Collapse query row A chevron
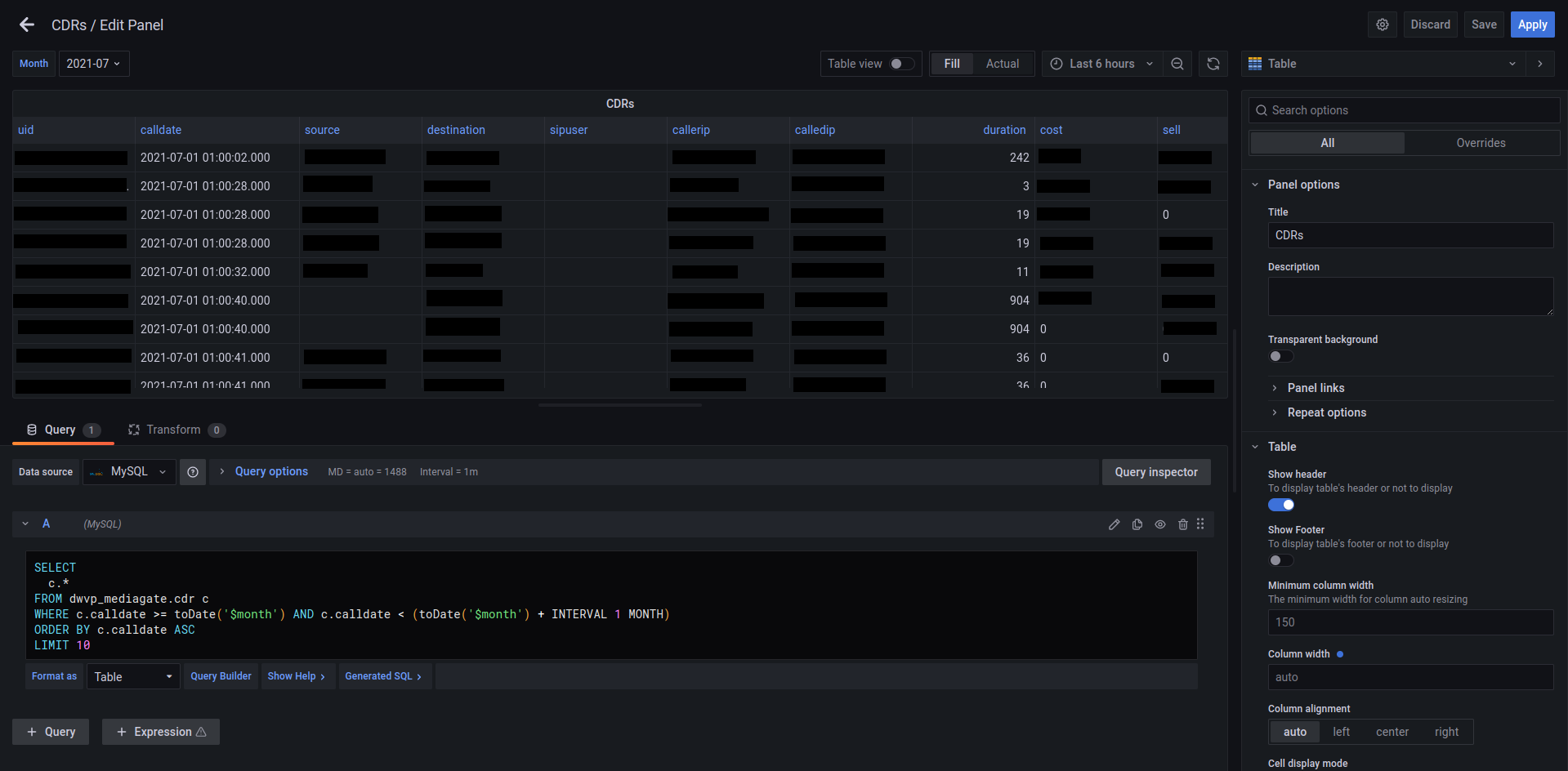The width and height of the screenshot is (1568, 771). [x=25, y=524]
